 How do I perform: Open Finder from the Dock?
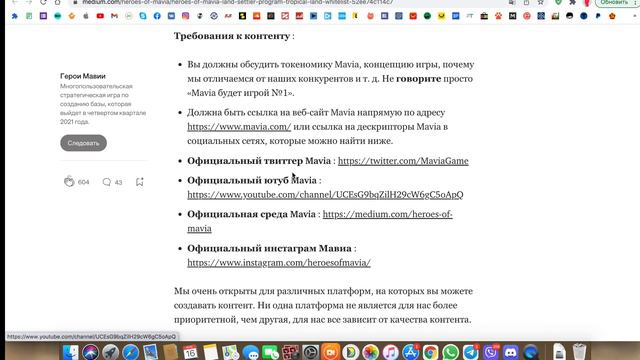[71, 352]
